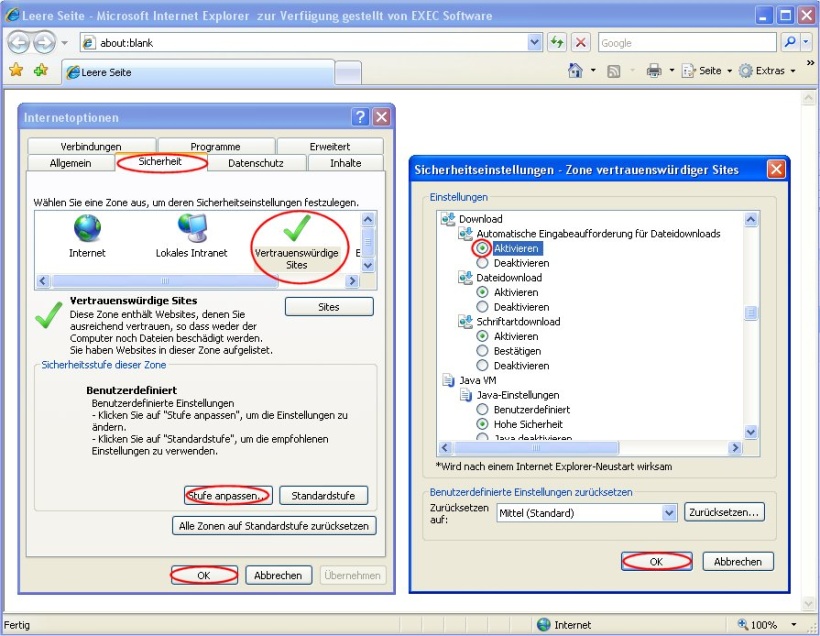820x636 pixels.
Task: Enable Automatische Eingabeaufforderung with Aktivieren
Action: [x=482, y=248]
